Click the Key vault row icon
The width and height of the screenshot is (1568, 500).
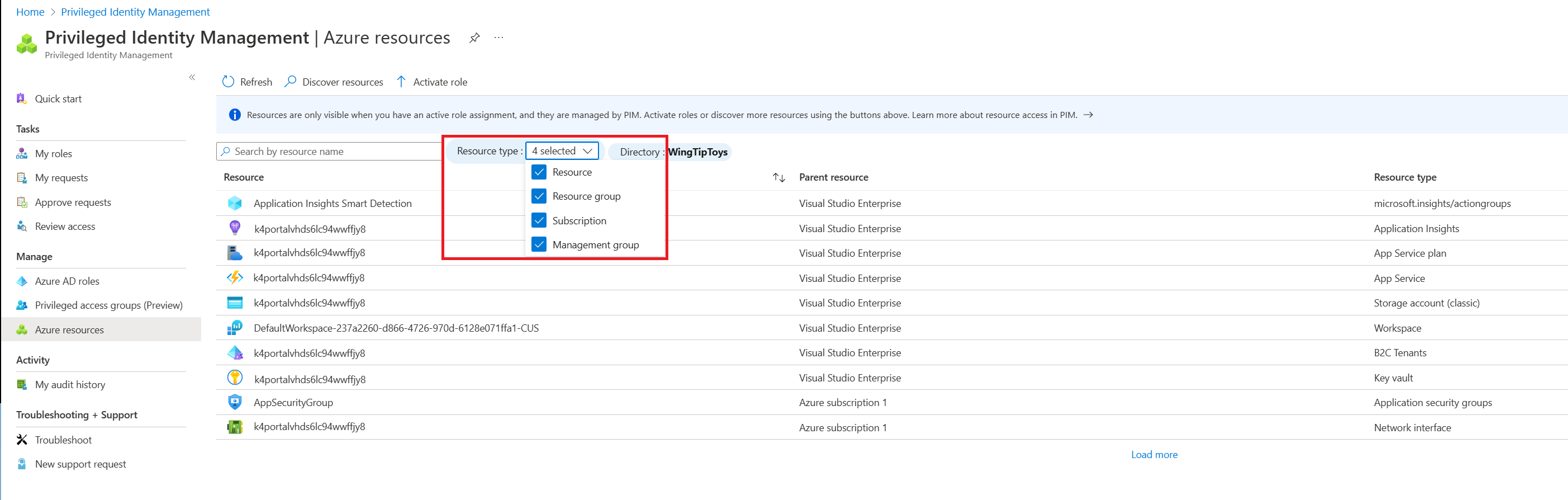[x=235, y=378]
